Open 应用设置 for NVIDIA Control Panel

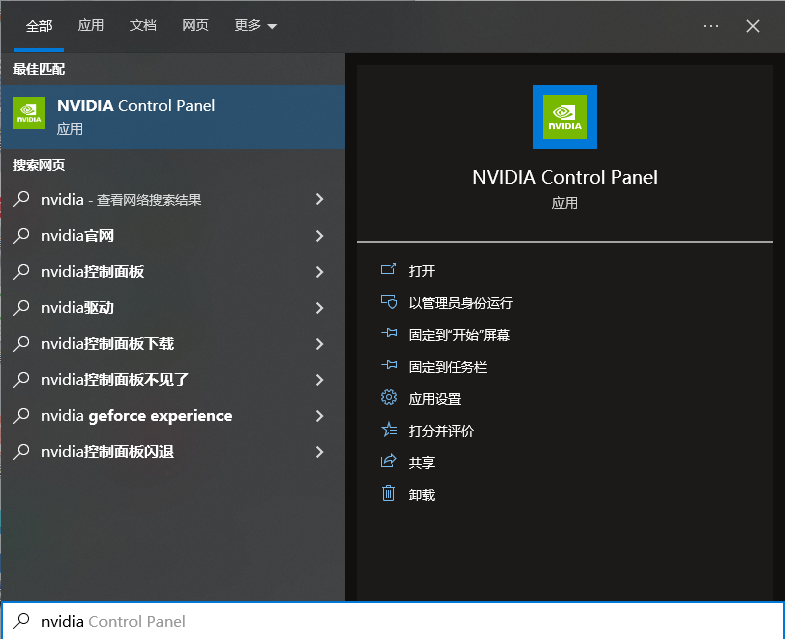pos(435,399)
